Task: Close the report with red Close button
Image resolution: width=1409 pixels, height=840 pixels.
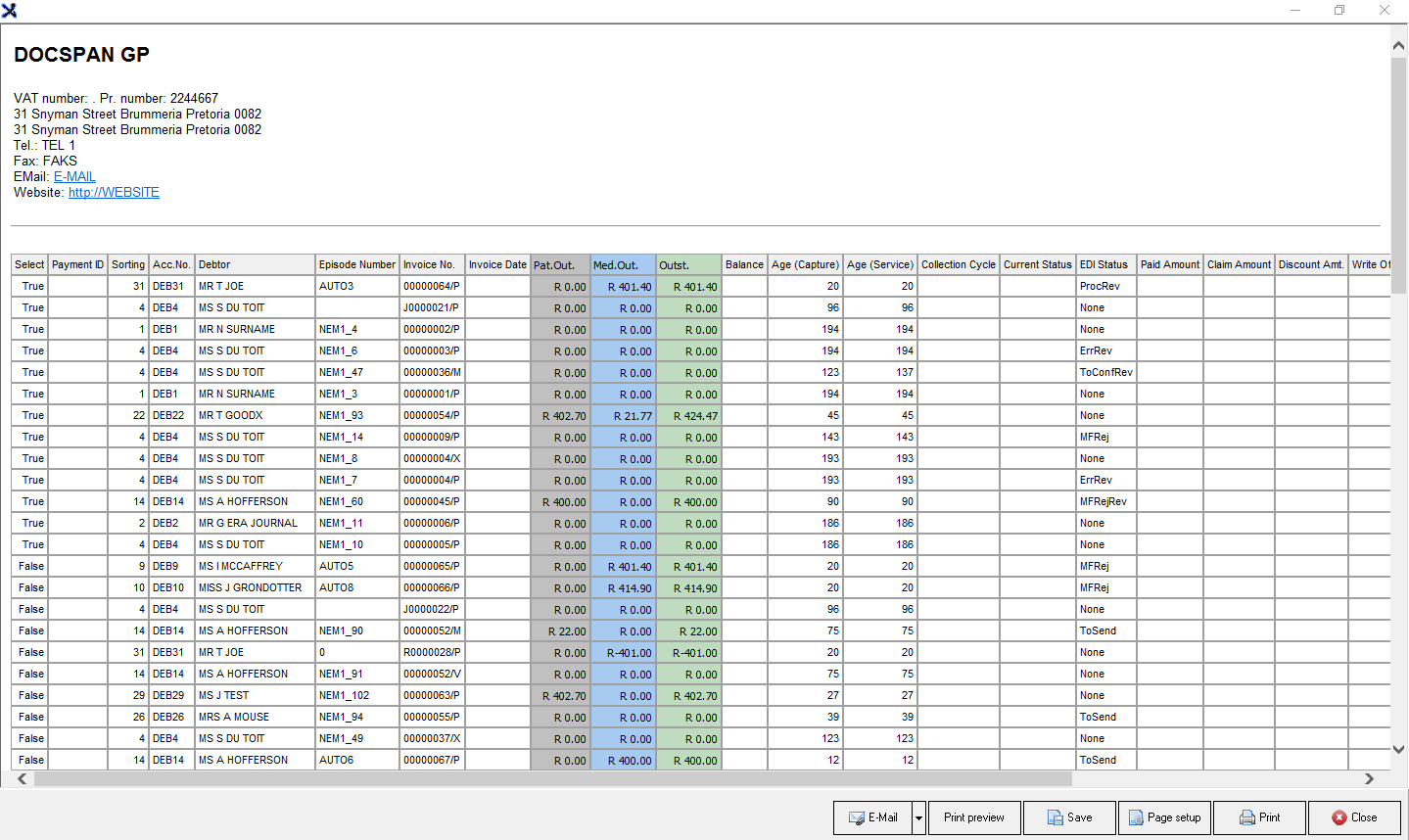Action: (x=1354, y=817)
